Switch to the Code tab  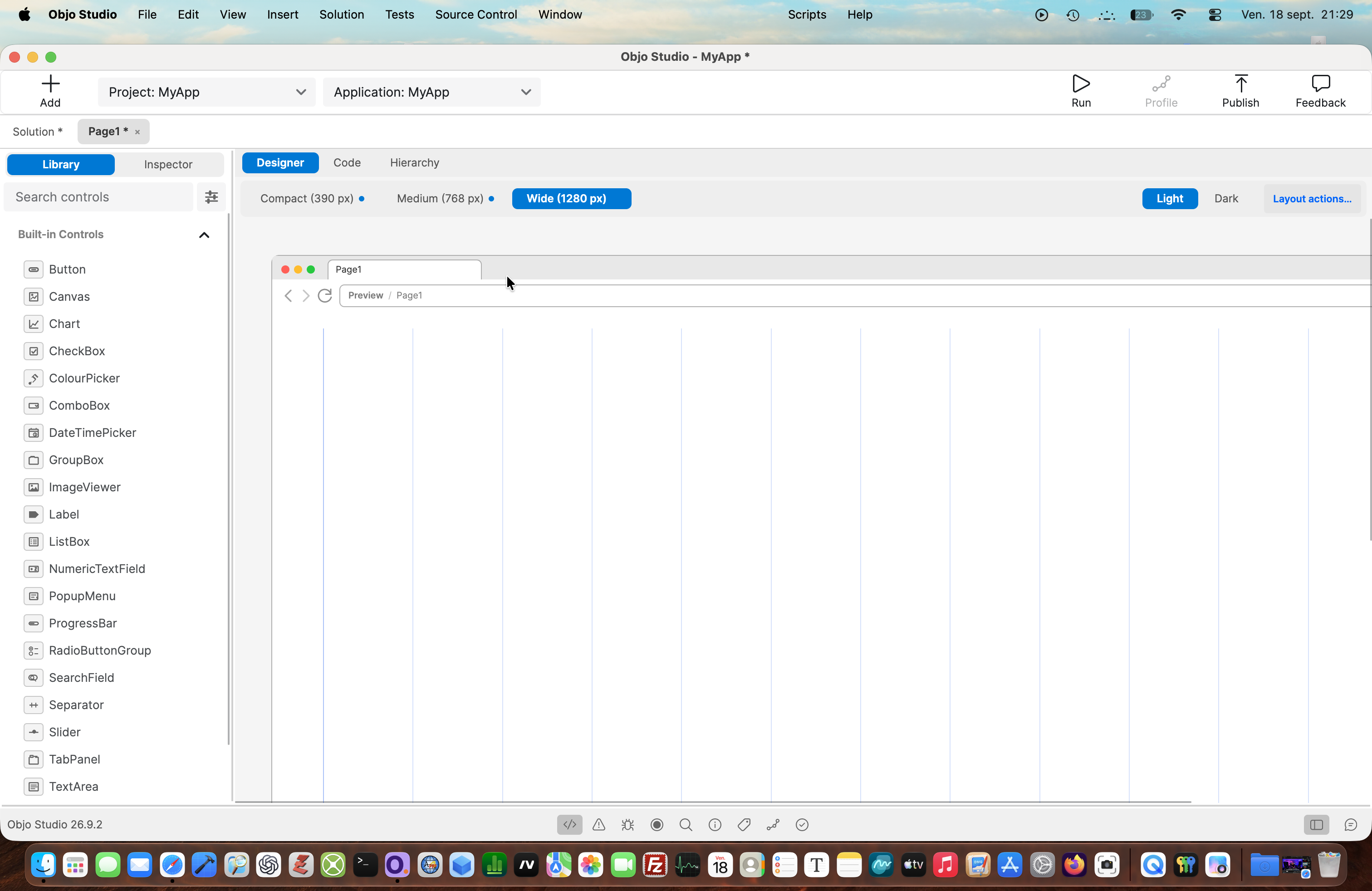point(347,162)
